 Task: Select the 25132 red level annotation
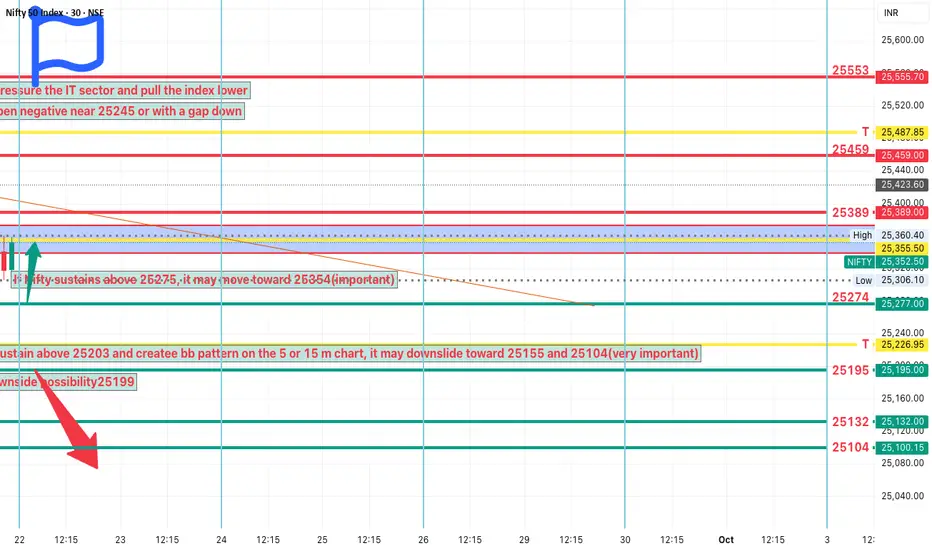click(850, 422)
